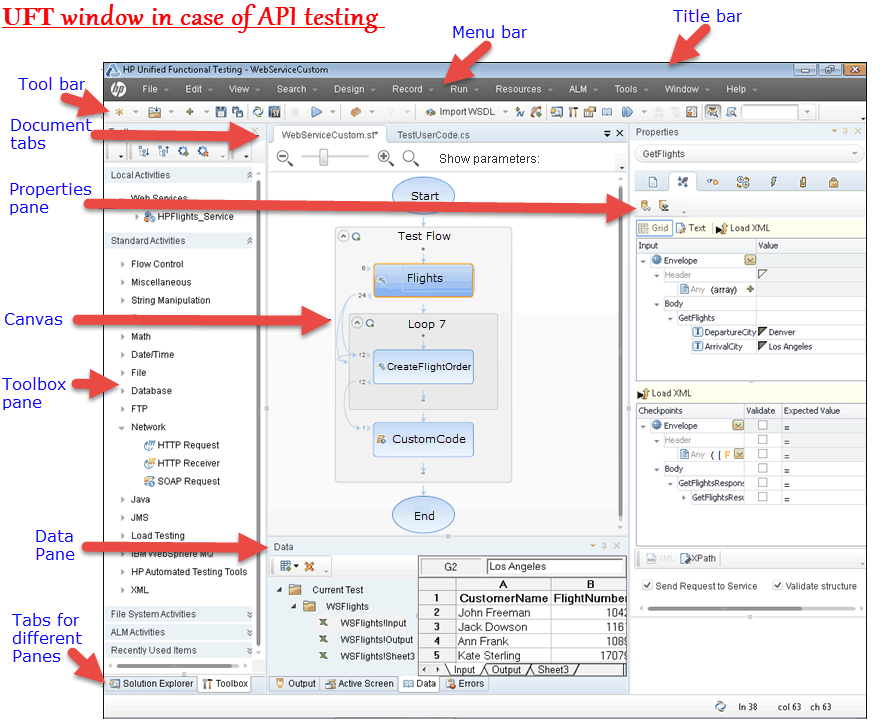Check Validate box for Any checkpoint row

click(763, 453)
